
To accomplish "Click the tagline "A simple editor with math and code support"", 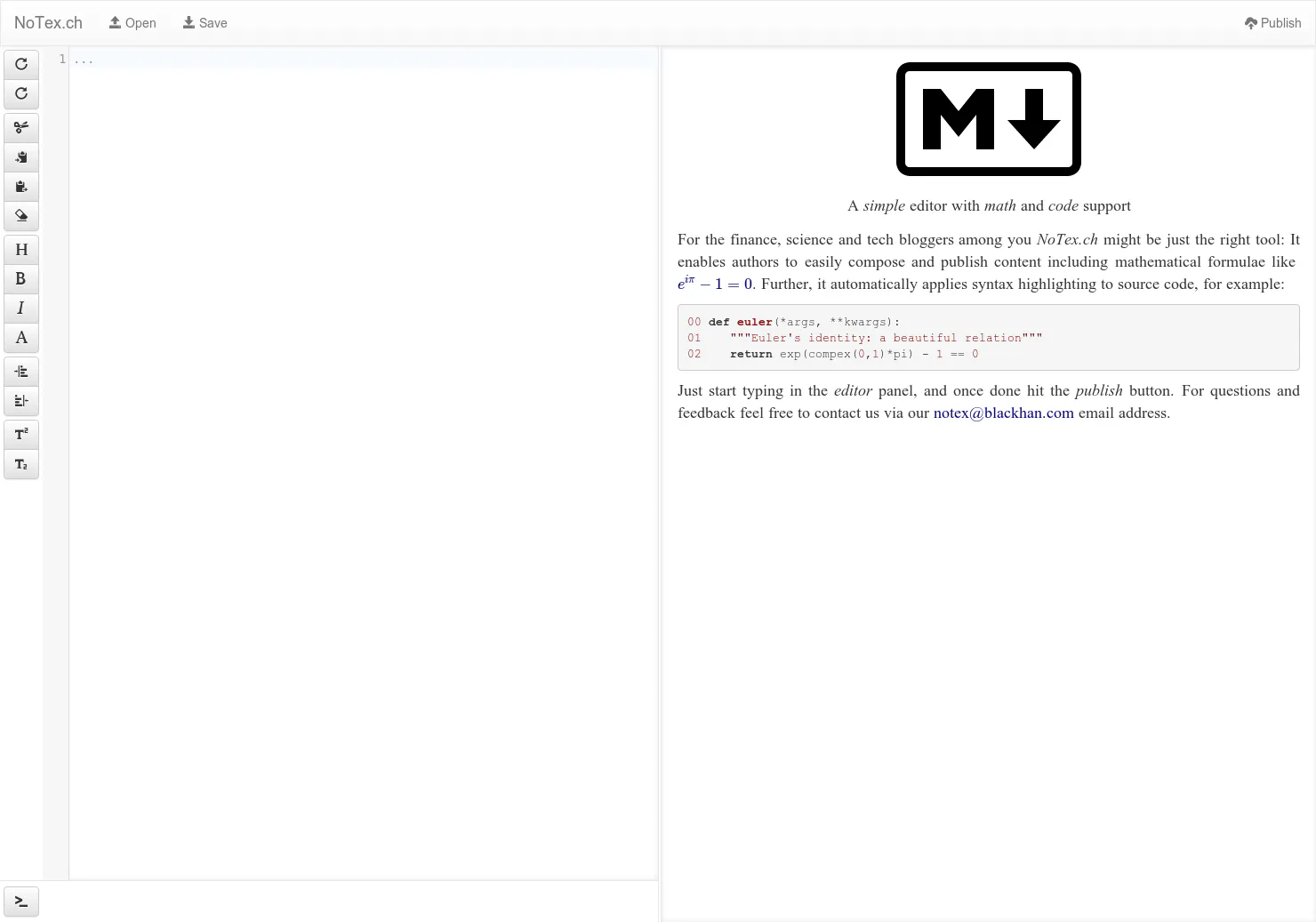I will point(989,206).
